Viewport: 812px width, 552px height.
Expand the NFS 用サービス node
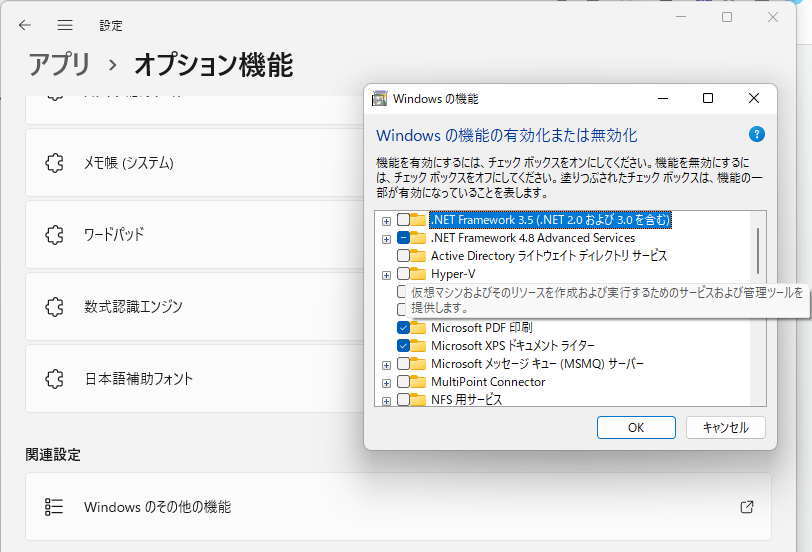(386, 401)
